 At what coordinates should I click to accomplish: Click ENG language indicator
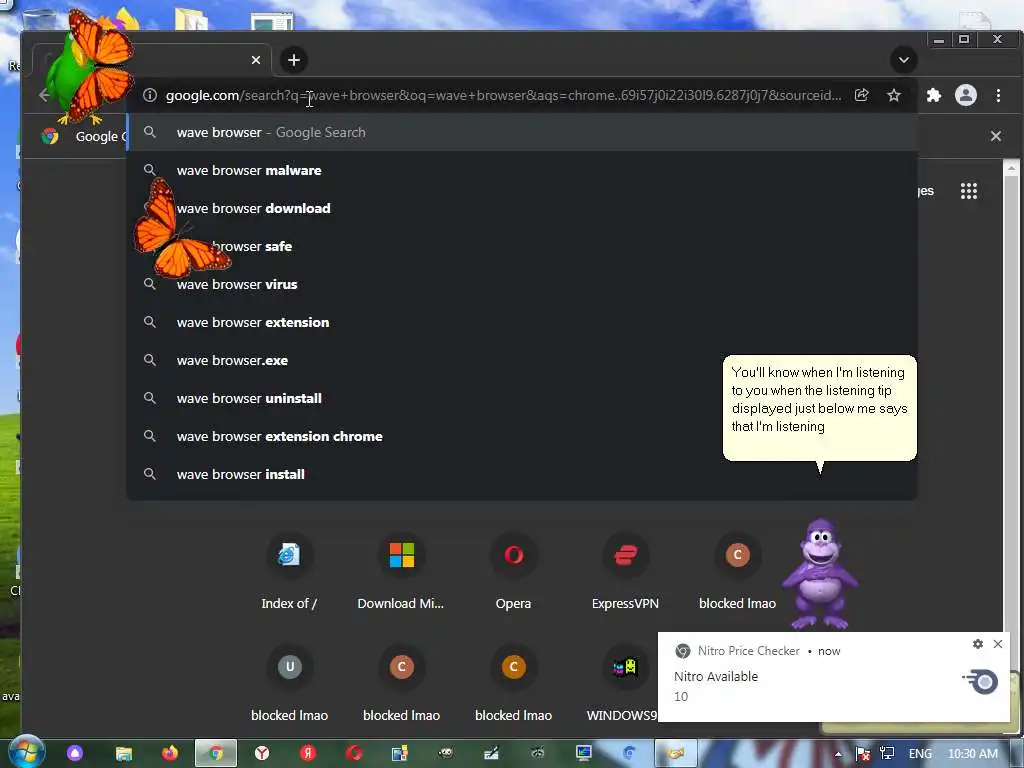(x=920, y=754)
